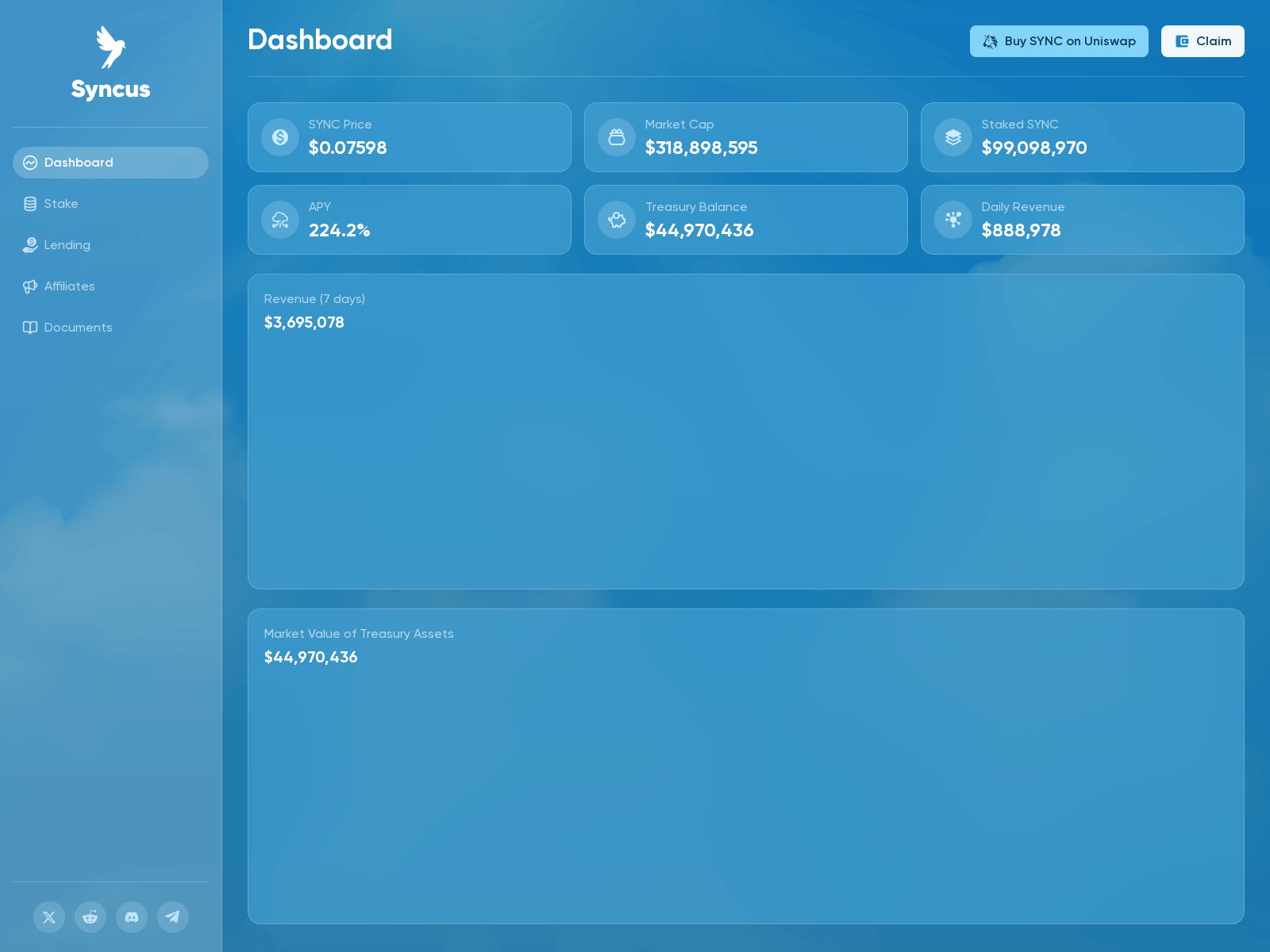
Task: Click the Uniswap unicorn icon
Action: (990, 41)
